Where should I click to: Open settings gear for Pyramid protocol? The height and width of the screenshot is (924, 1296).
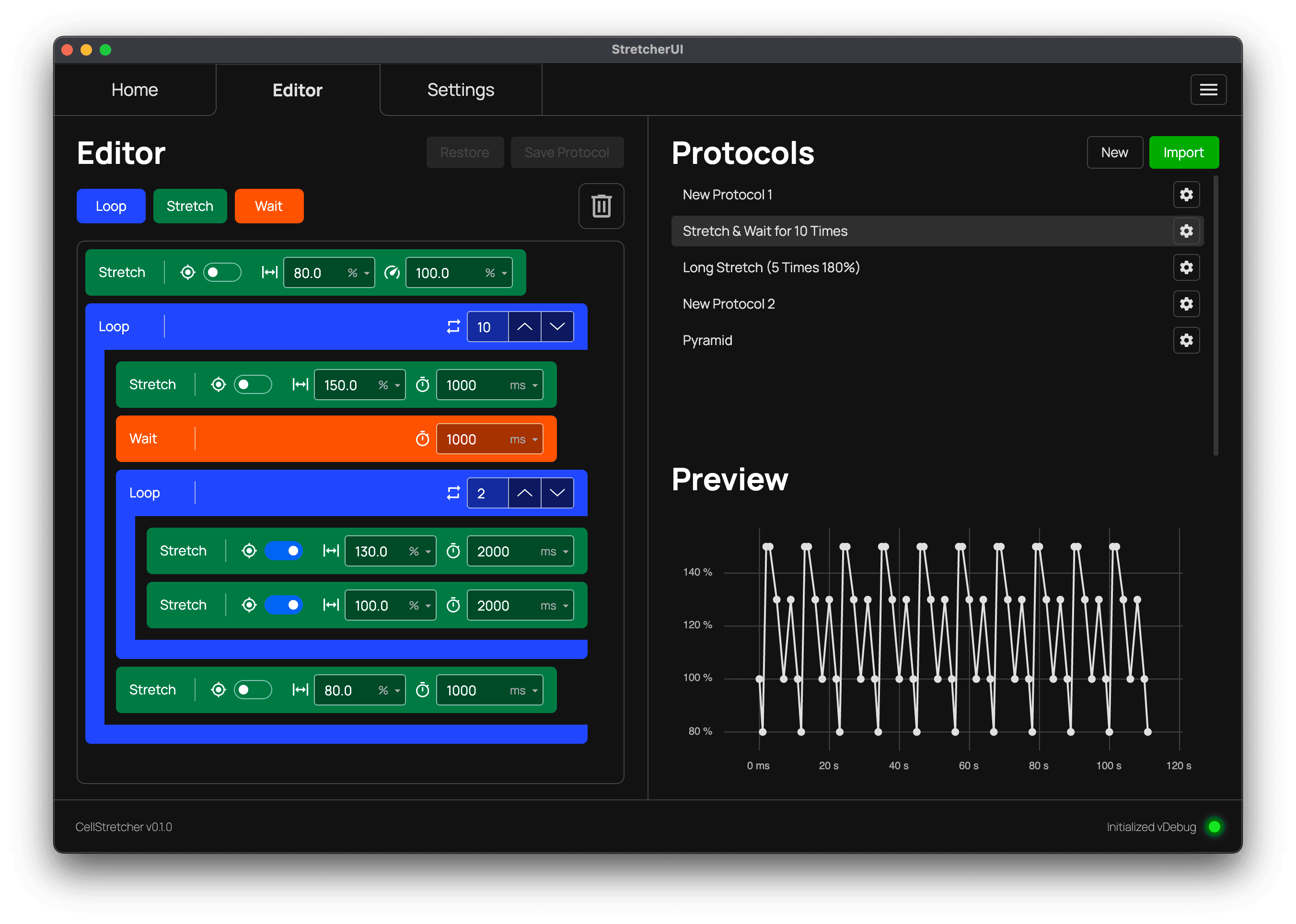(x=1186, y=340)
